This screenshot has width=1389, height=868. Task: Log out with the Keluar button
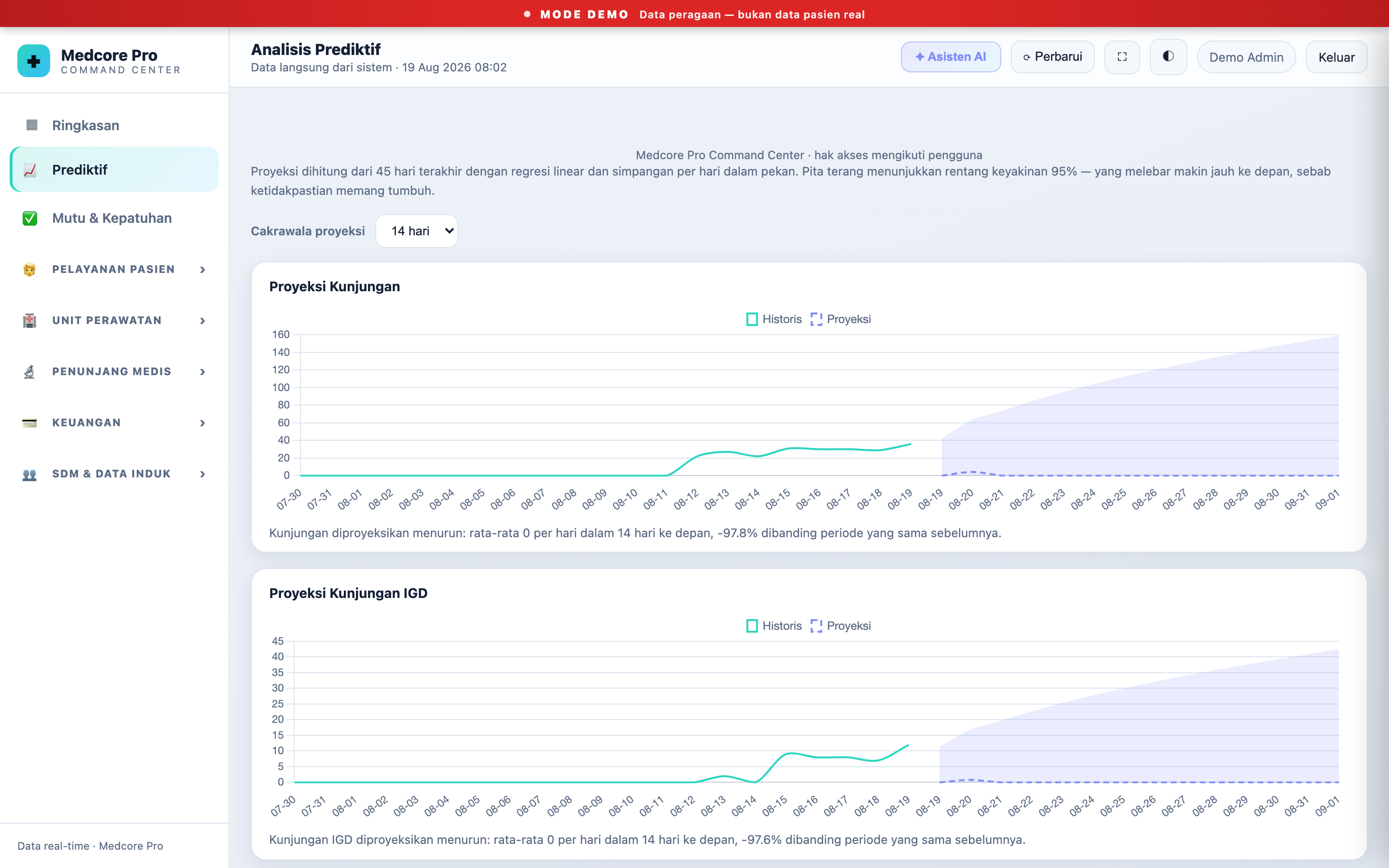click(x=1336, y=57)
